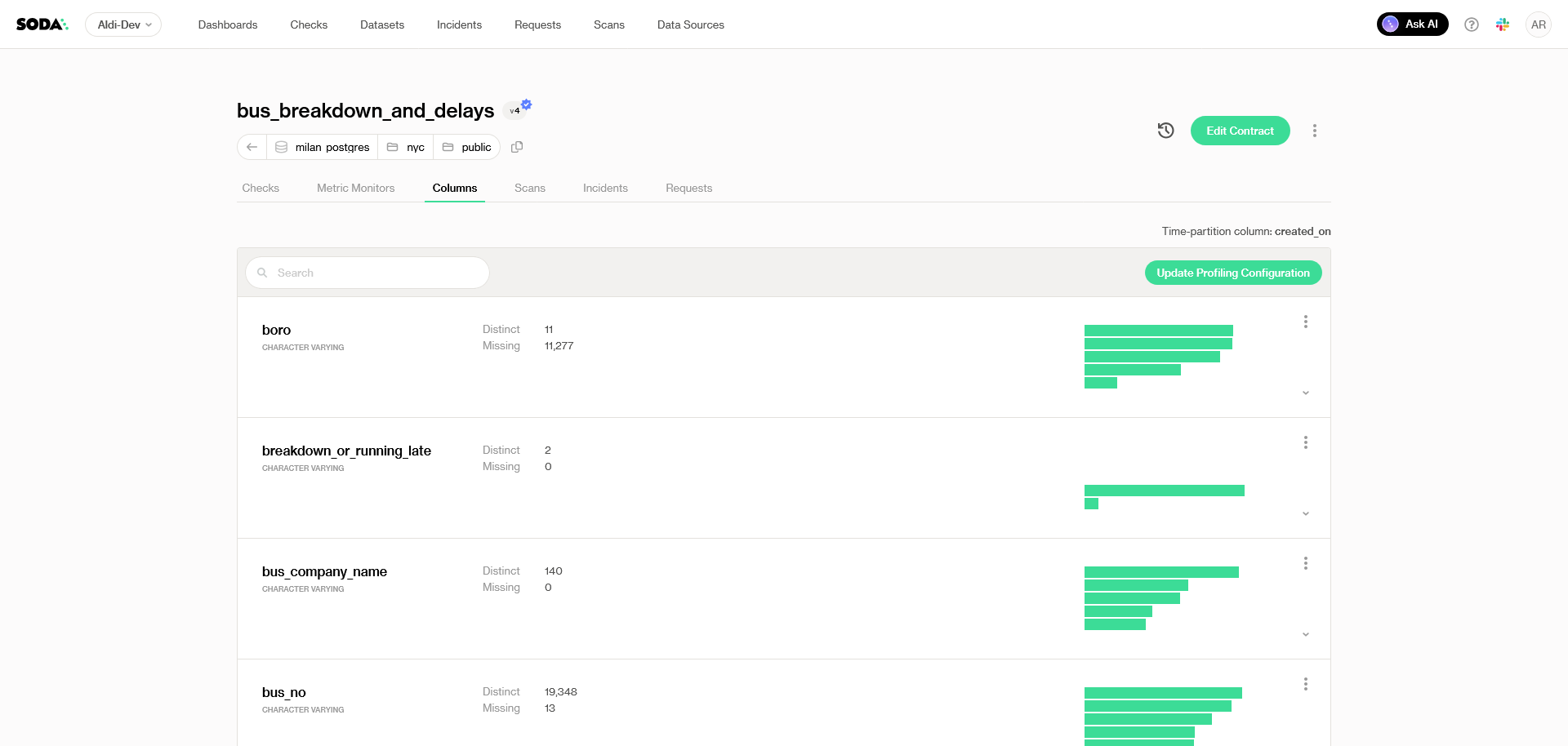1568x746 pixels.
Task: Click the columns Search field
Action: (367, 273)
